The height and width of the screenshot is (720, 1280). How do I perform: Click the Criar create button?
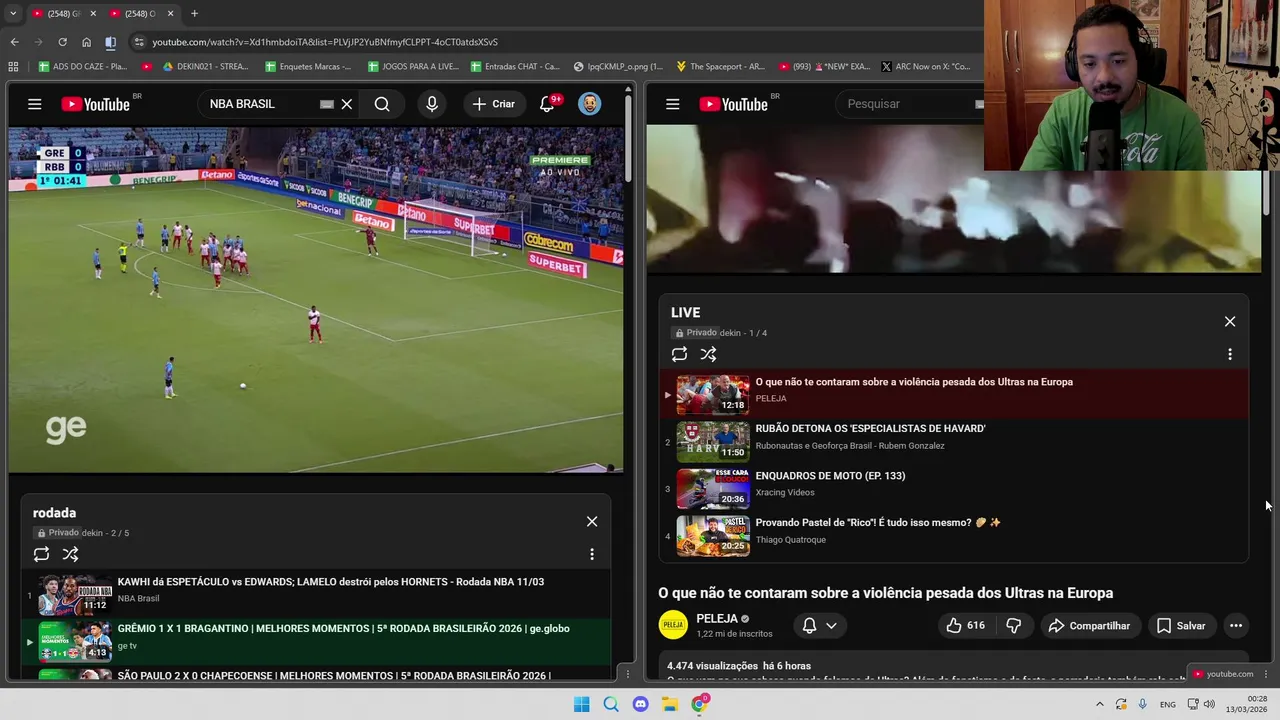click(x=494, y=104)
